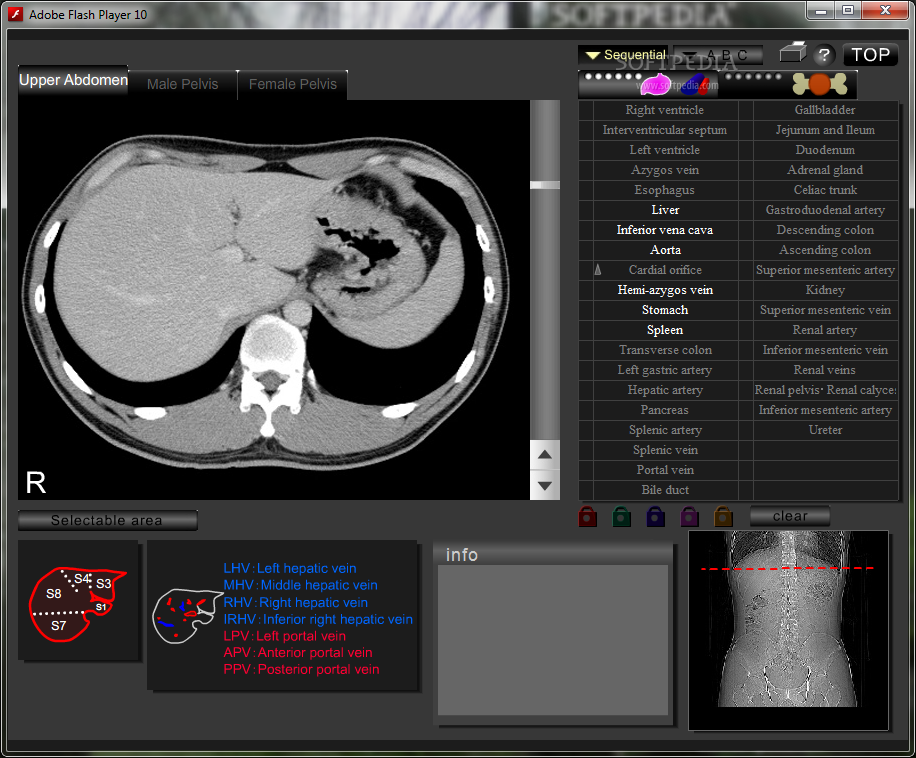
Task: Open the Sequential sort dropdown
Action: 624,55
